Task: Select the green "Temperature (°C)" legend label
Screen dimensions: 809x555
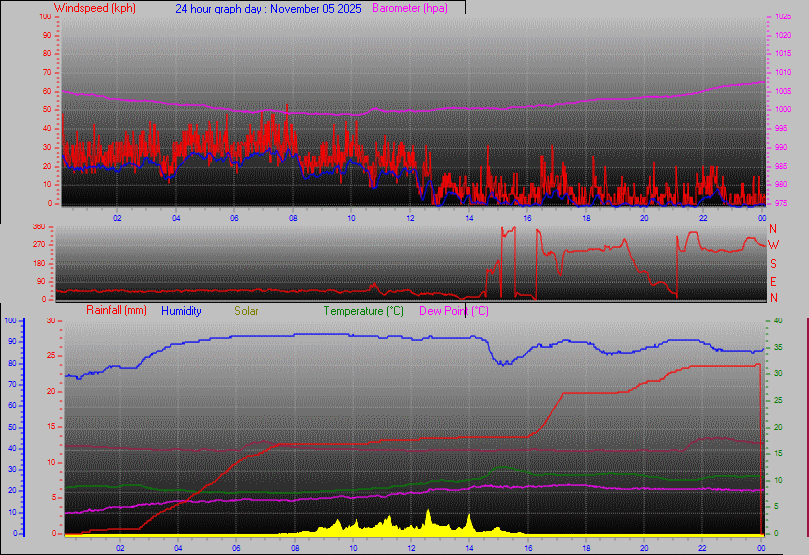Action: point(363,311)
